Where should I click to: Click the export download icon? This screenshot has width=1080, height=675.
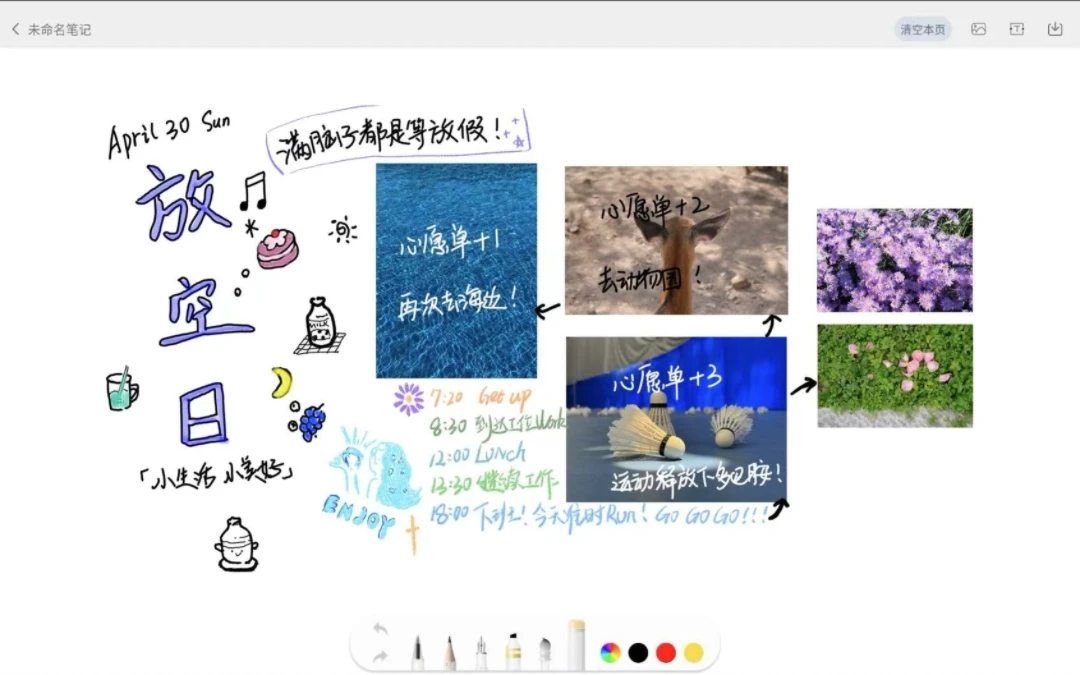point(1055,29)
